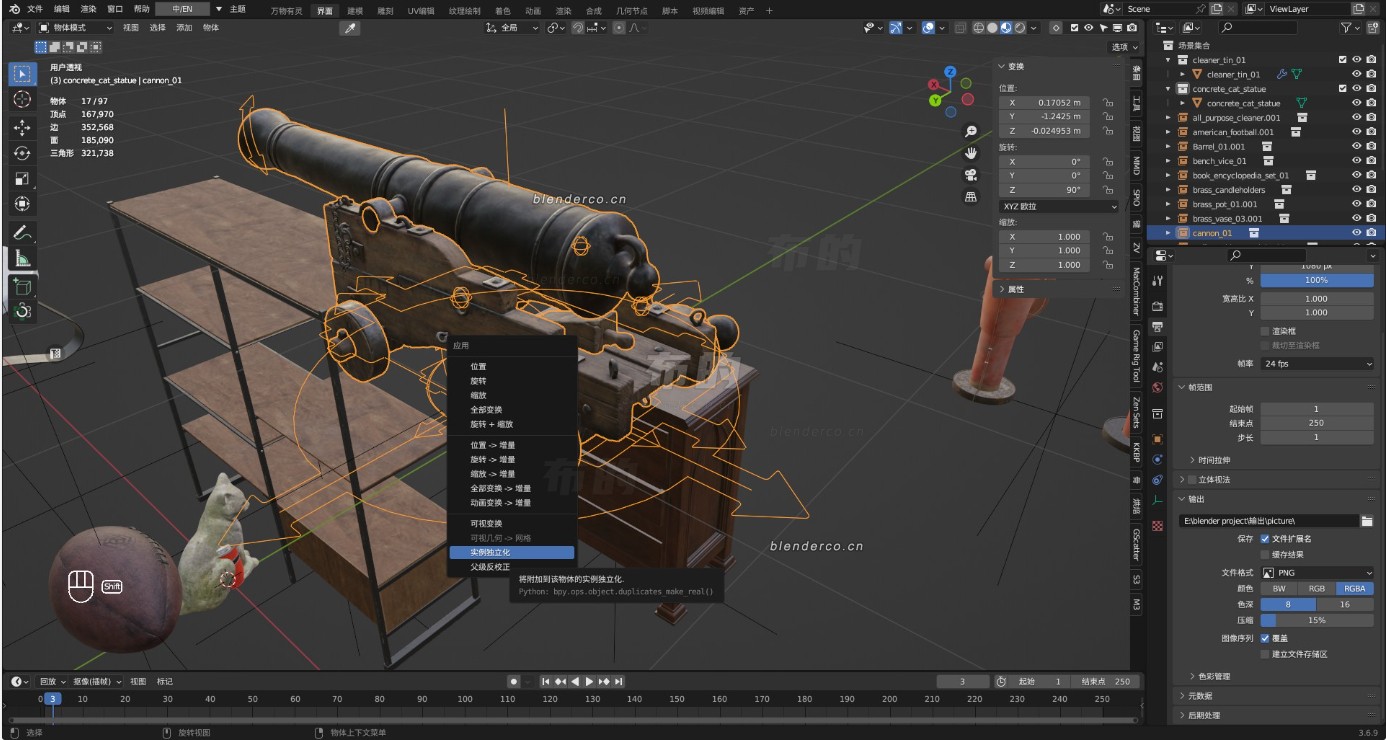Enable the 缓存结果 checkbox
The image size is (1386, 740).
coord(1265,554)
